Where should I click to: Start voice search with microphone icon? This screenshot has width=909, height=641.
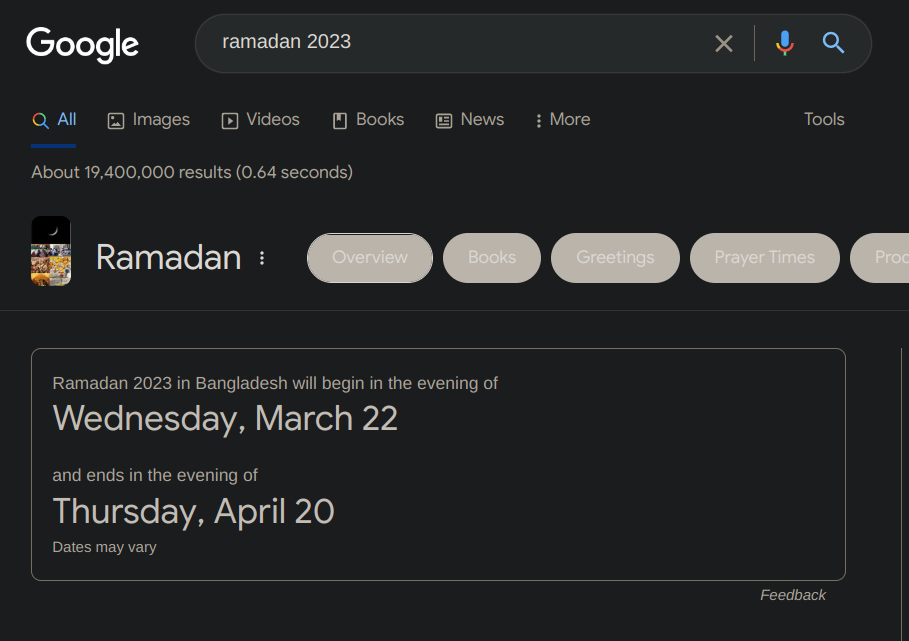coord(785,43)
